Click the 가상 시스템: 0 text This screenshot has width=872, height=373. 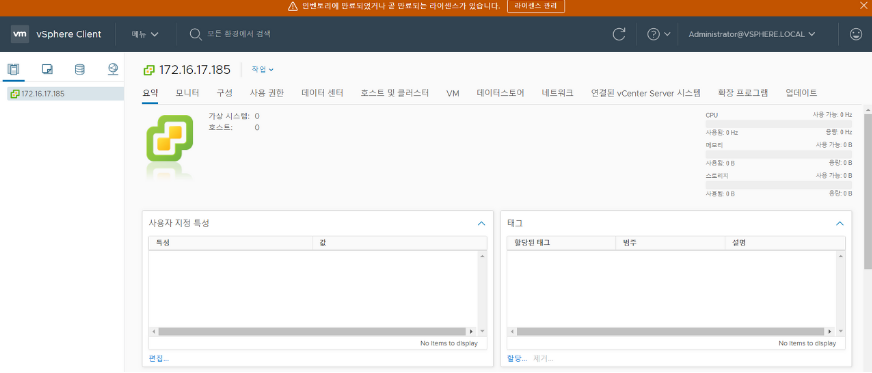tap(234, 116)
